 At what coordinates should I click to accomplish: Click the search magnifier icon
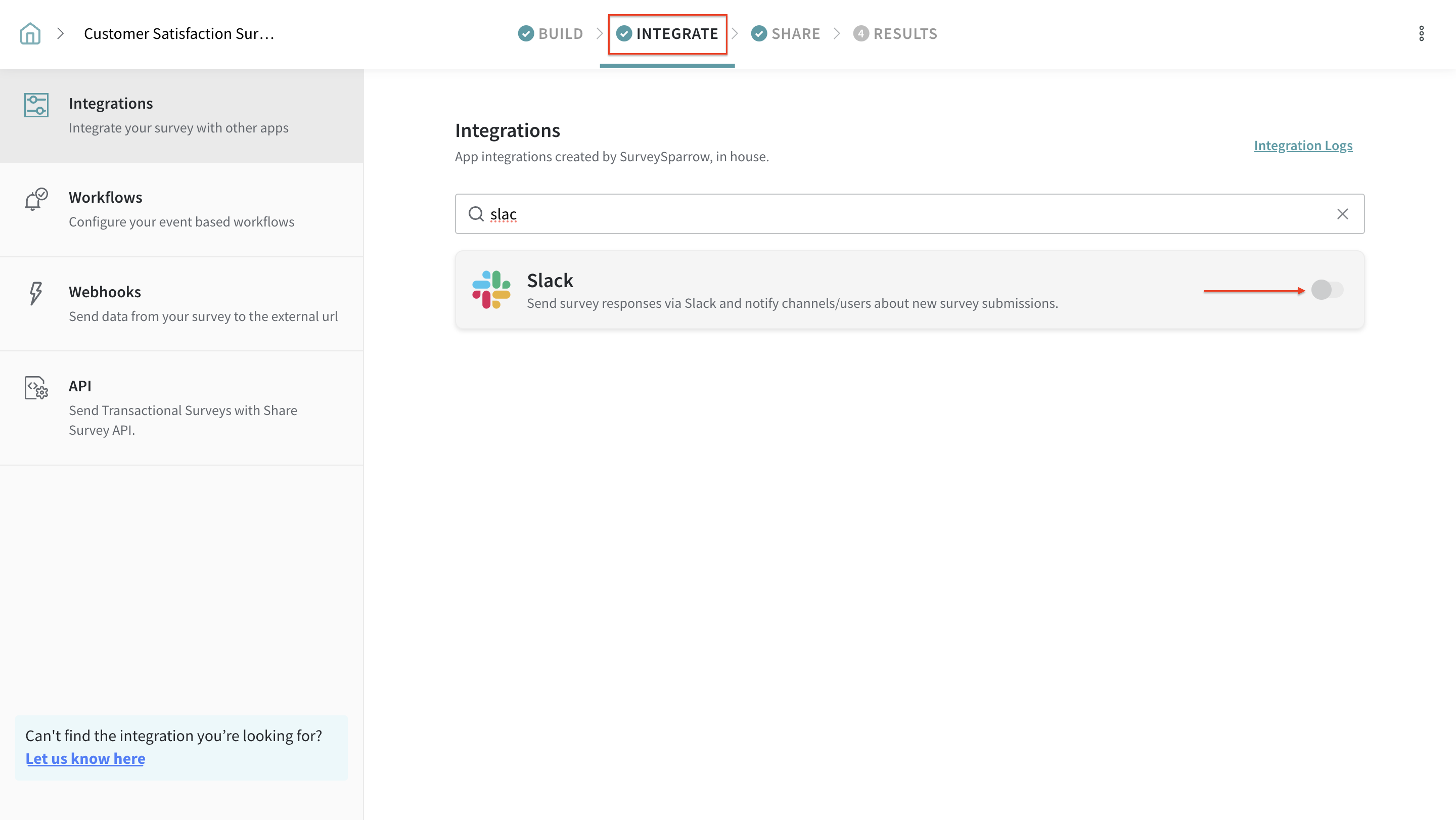pyautogui.click(x=476, y=214)
